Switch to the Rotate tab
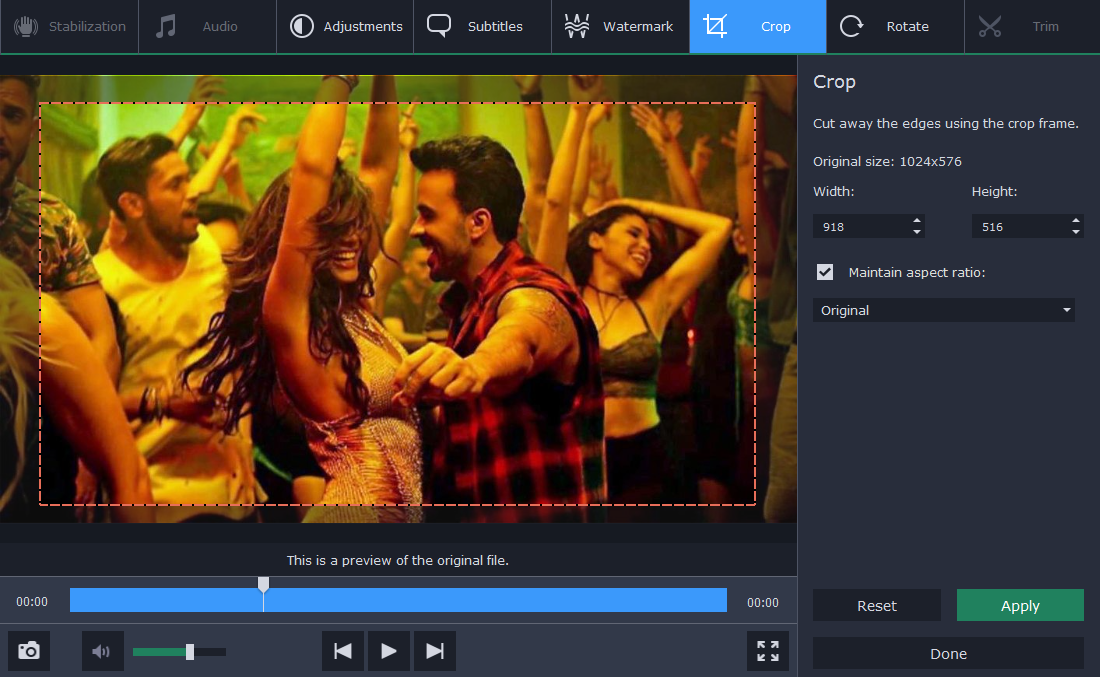This screenshot has width=1100, height=677. point(895,26)
